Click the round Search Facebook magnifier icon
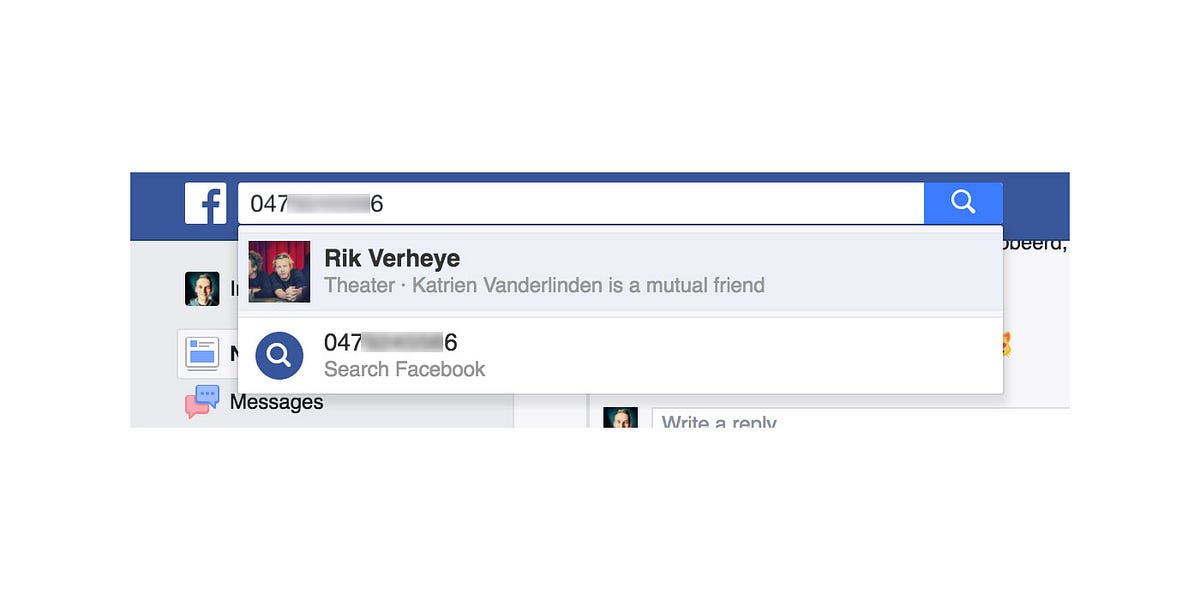This screenshot has width=1200, height=600. coord(279,355)
